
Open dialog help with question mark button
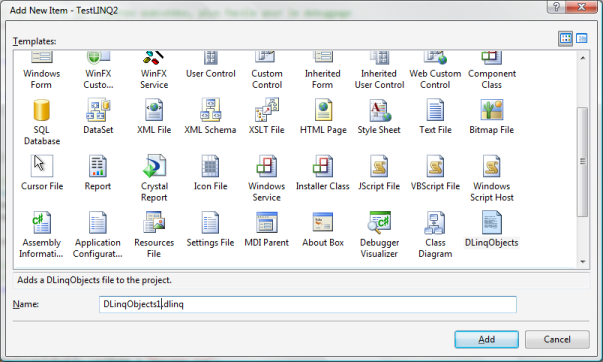[x=556, y=7]
